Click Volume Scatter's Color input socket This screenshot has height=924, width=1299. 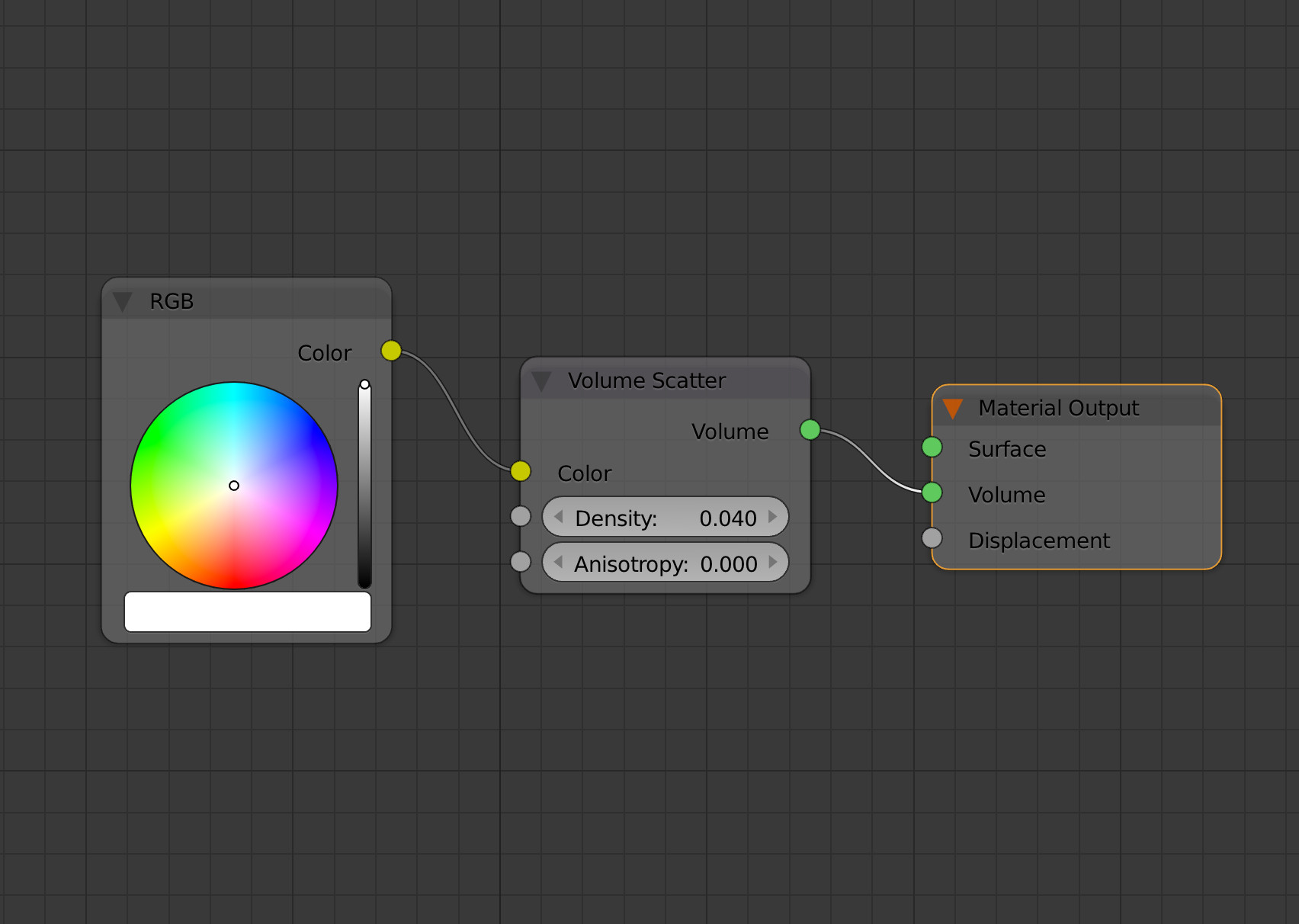521,471
